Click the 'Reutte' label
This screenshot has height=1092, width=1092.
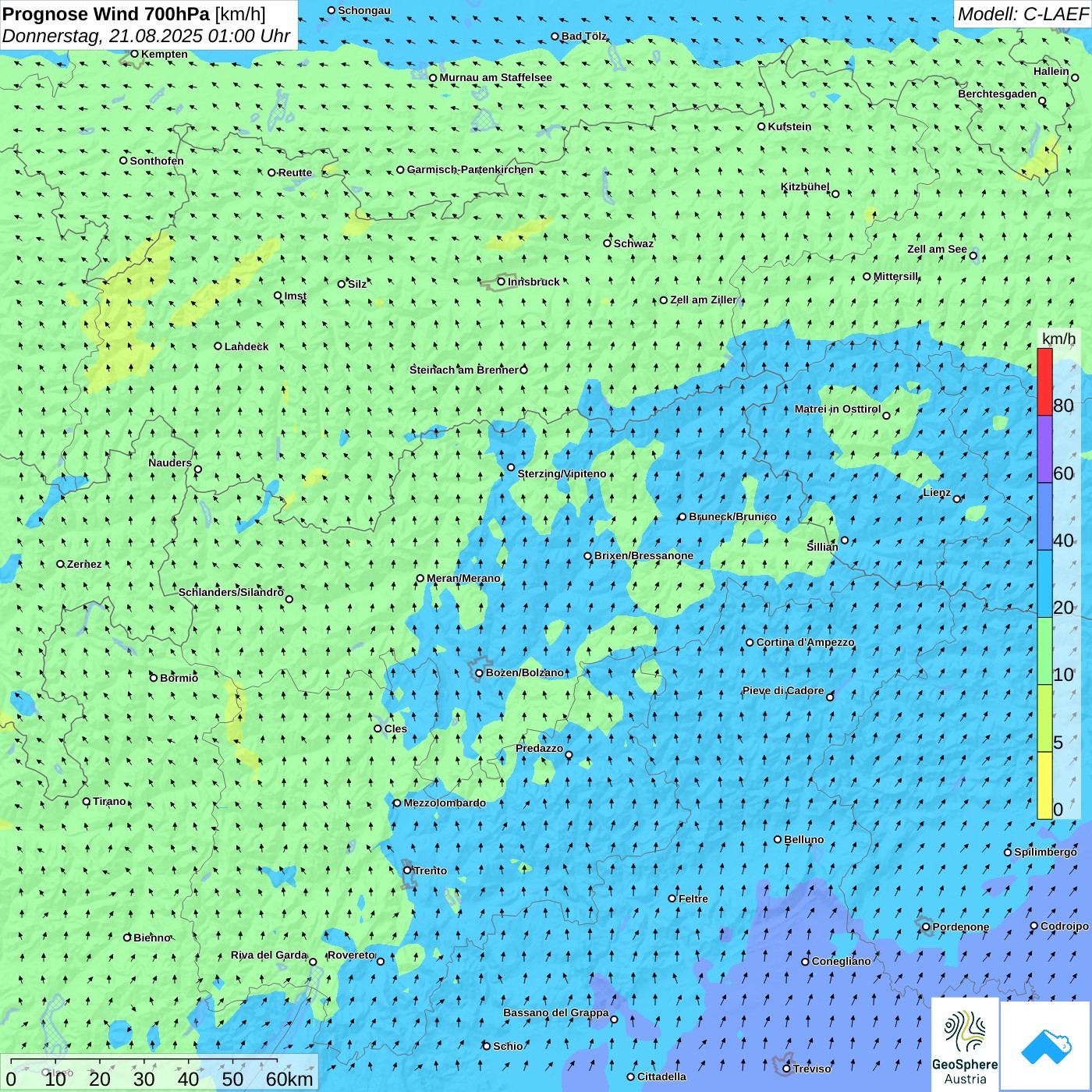[295, 172]
